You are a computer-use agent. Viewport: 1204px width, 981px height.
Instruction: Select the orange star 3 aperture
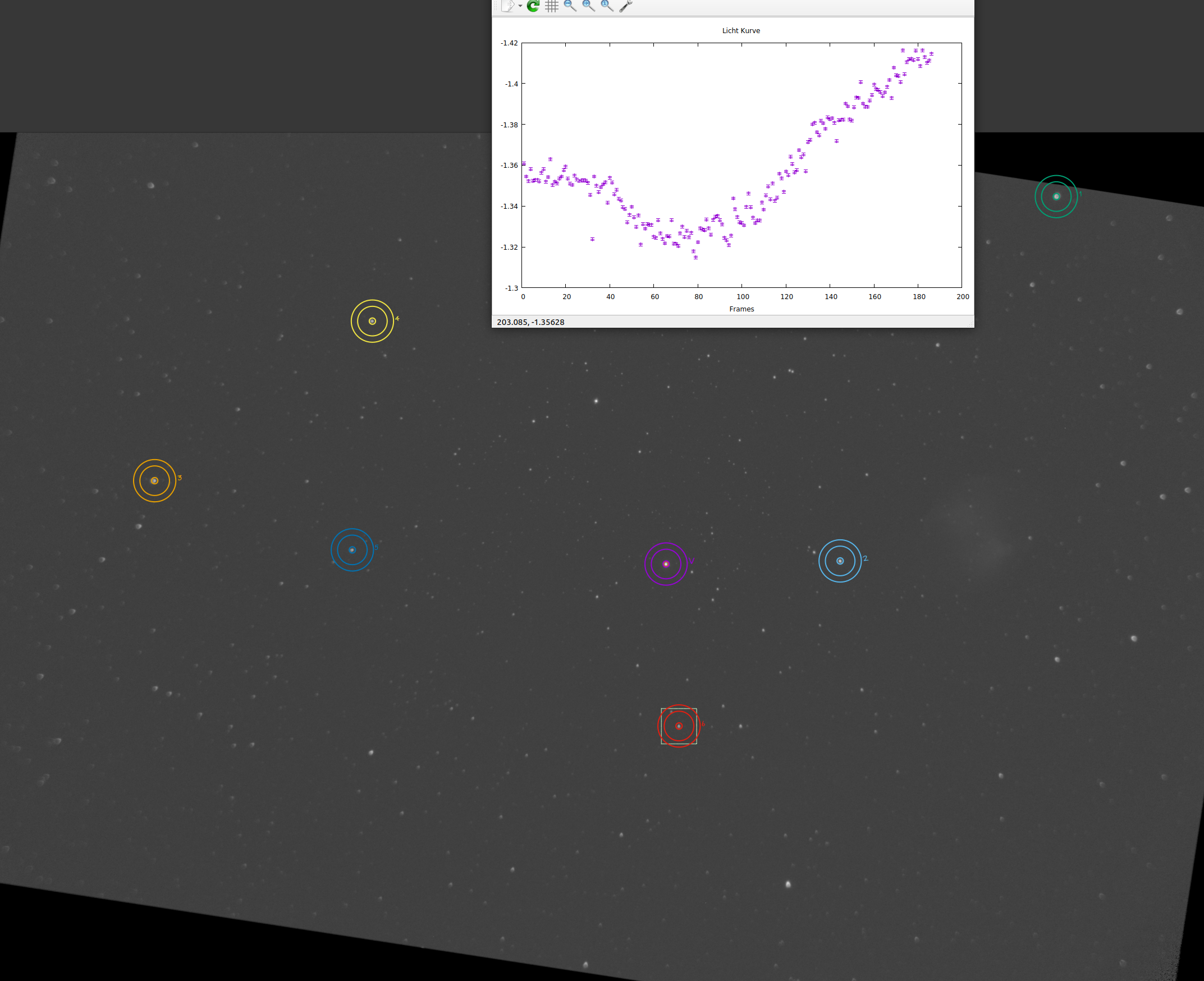[154, 481]
